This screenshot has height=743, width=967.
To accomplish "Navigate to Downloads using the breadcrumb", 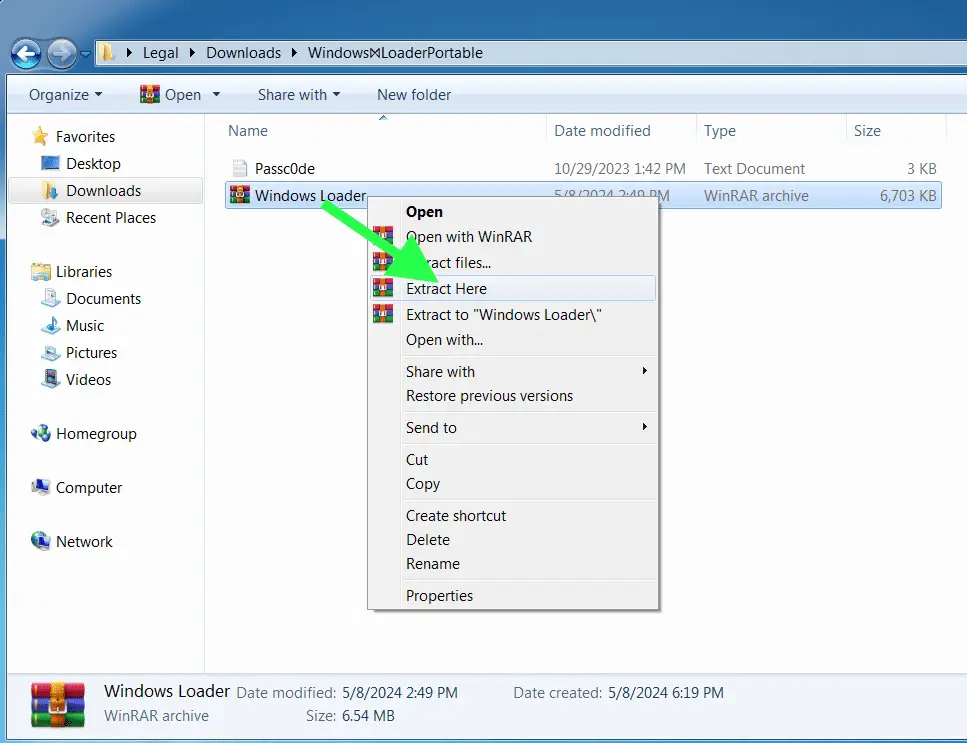I will 243,53.
